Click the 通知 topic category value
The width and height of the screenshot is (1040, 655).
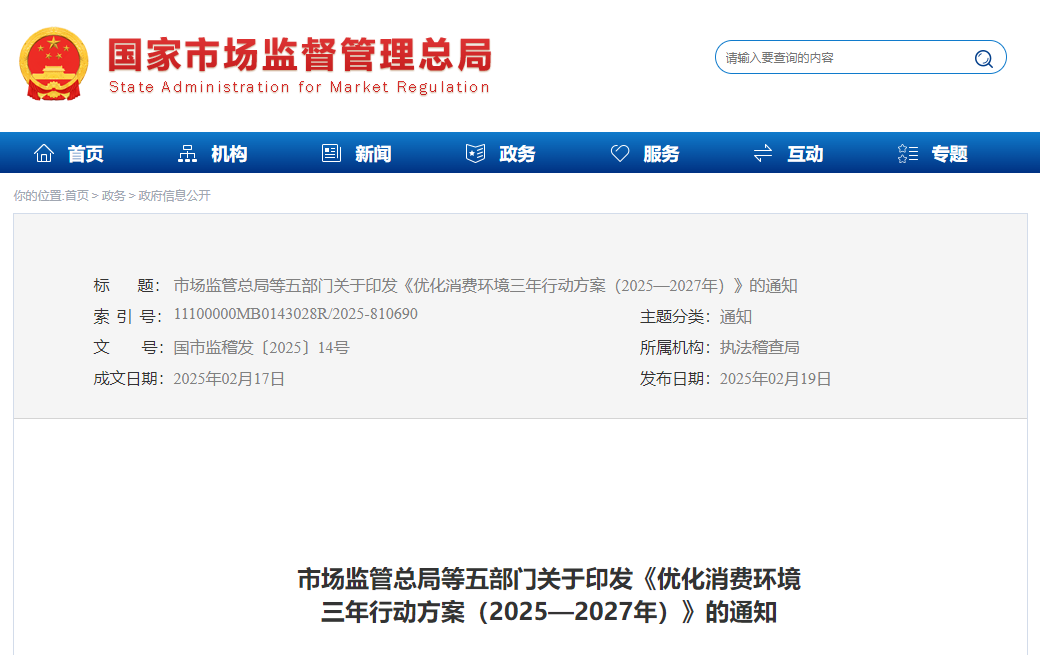736,317
